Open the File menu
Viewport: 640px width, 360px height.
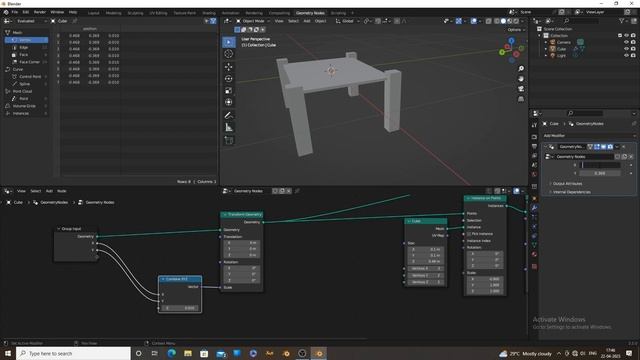tap(15, 12)
